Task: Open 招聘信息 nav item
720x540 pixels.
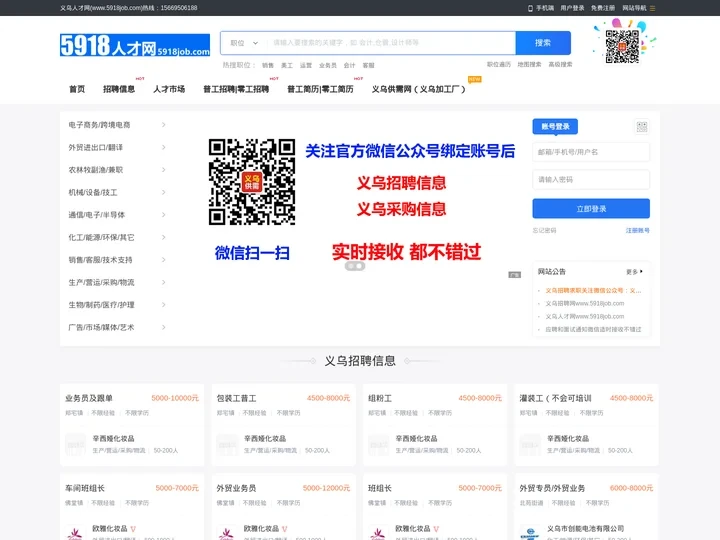Action: pos(119,89)
